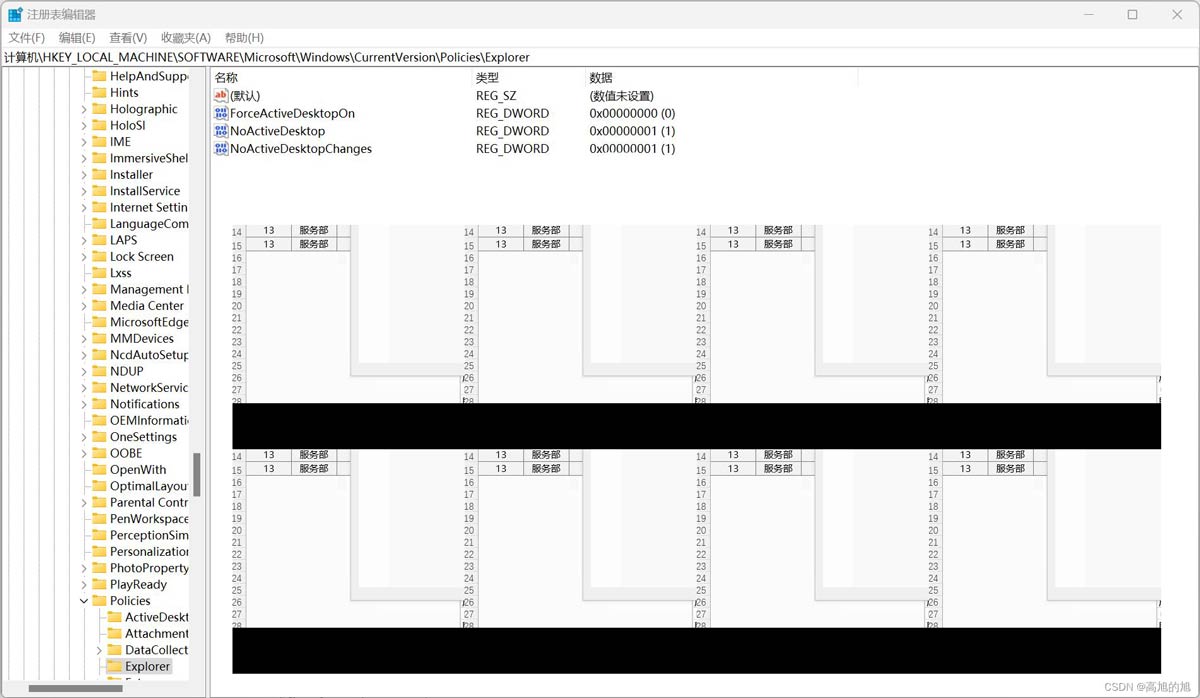
Task: Select the NoActiveDesktopChanges DWORD value icon
Action: 221,149
